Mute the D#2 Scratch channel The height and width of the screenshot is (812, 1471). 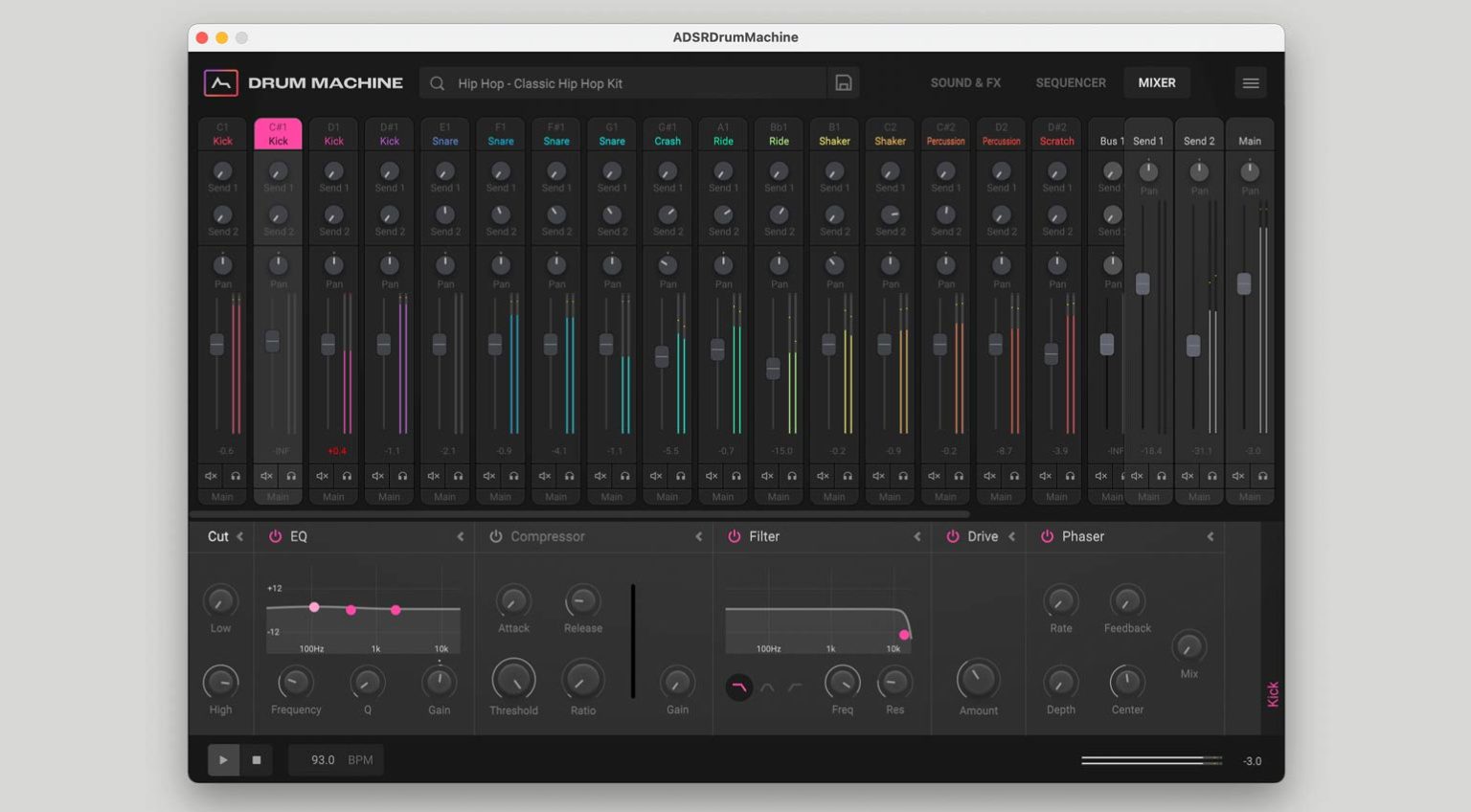pos(1044,476)
